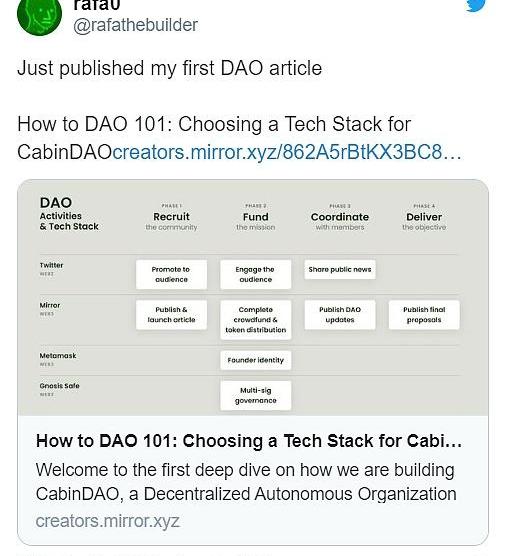The height and width of the screenshot is (556, 507).
Task: Click the Gnosis Safe row label
Action: click(60, 385)
